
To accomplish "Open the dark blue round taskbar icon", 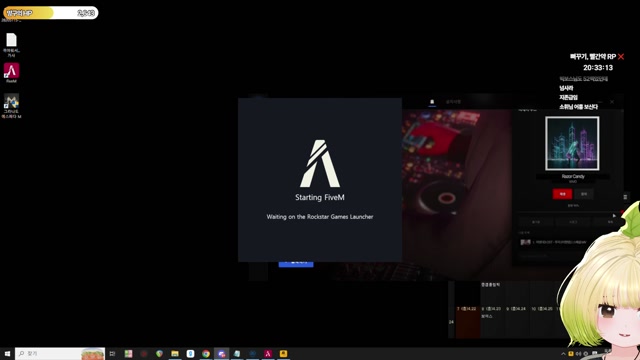I will click(x=252, y=354).
